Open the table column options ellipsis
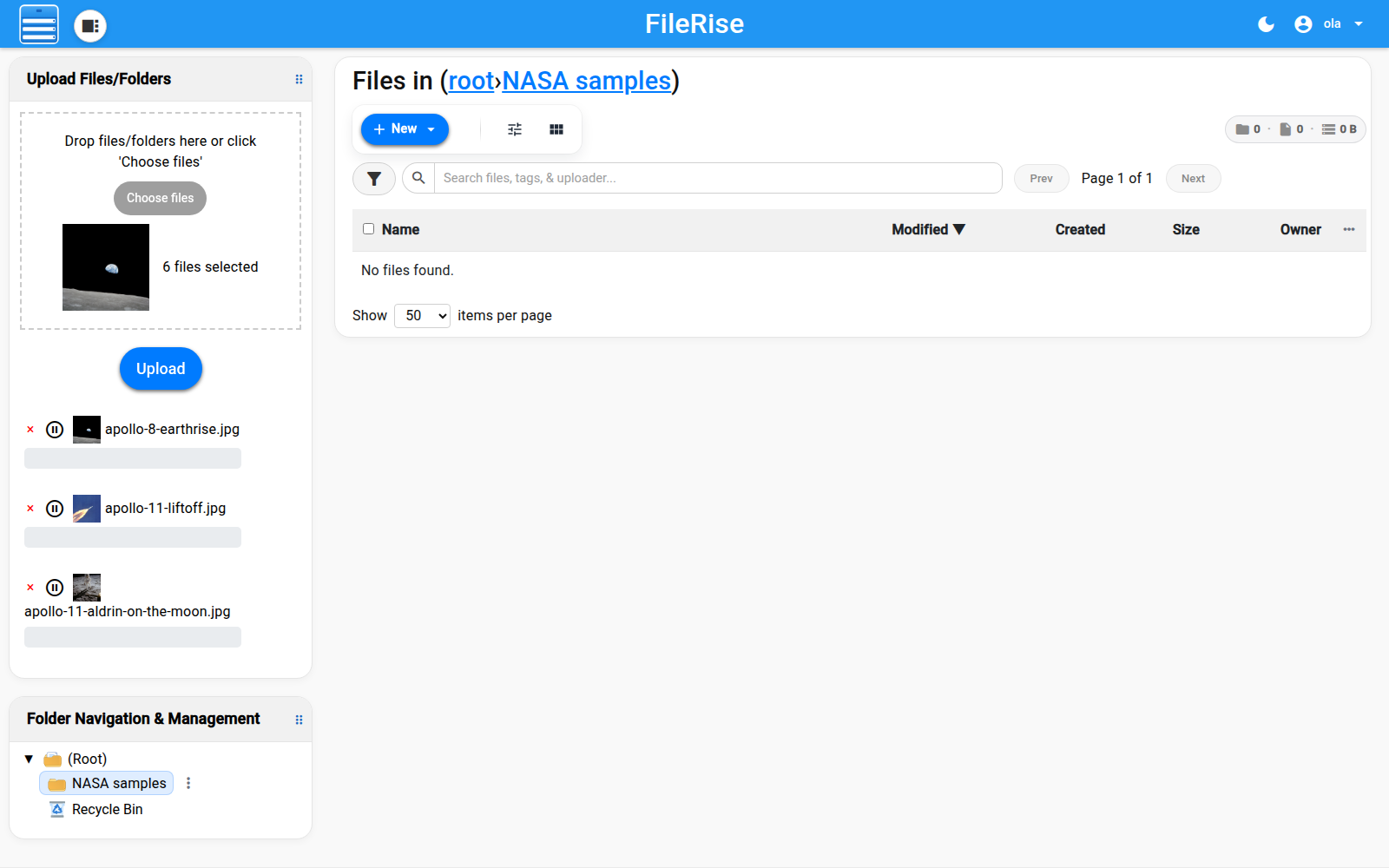1389x868 pixels. [x=1349, y=230]
